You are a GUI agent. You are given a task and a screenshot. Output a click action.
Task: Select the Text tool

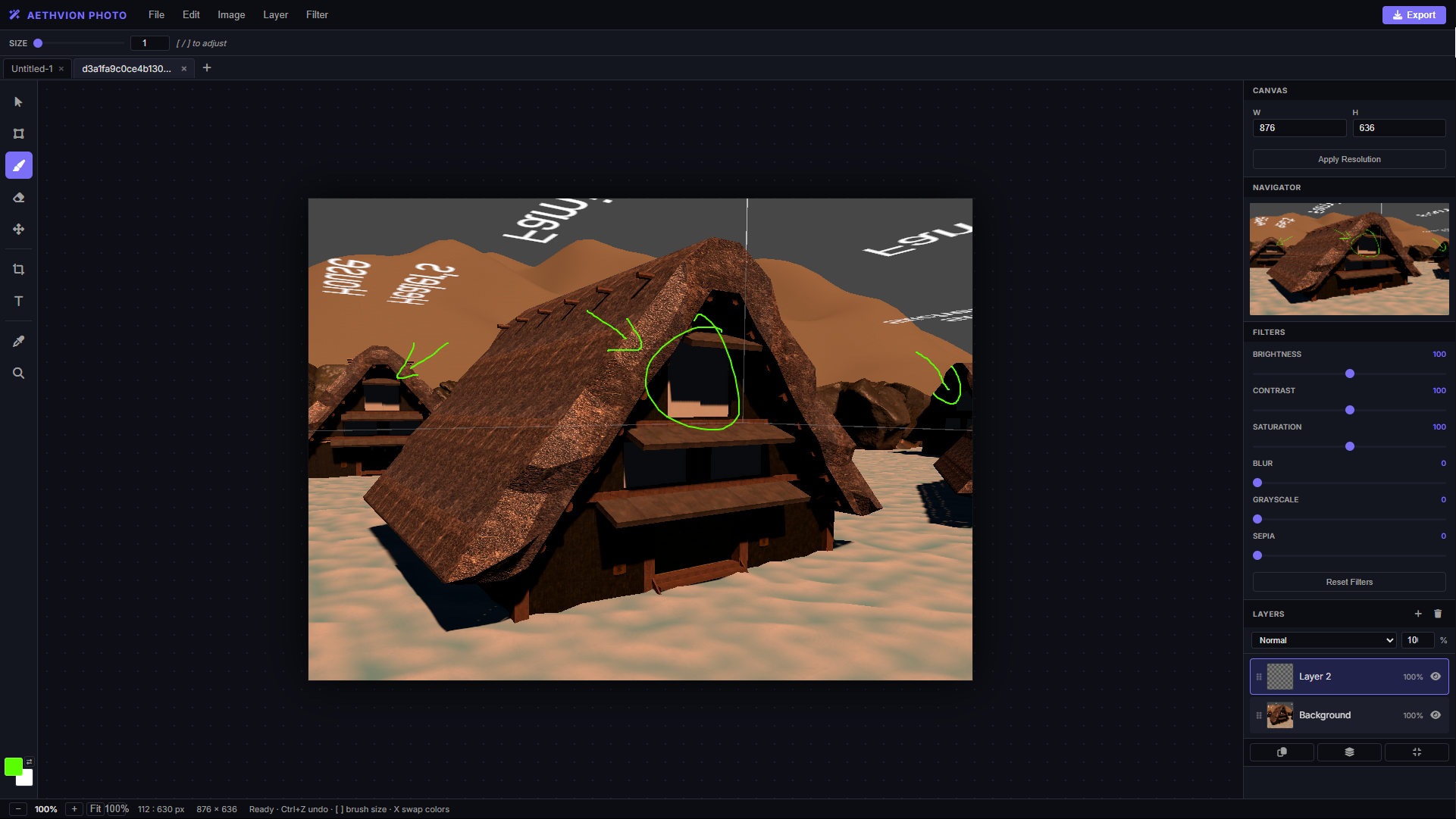[18, 301]
